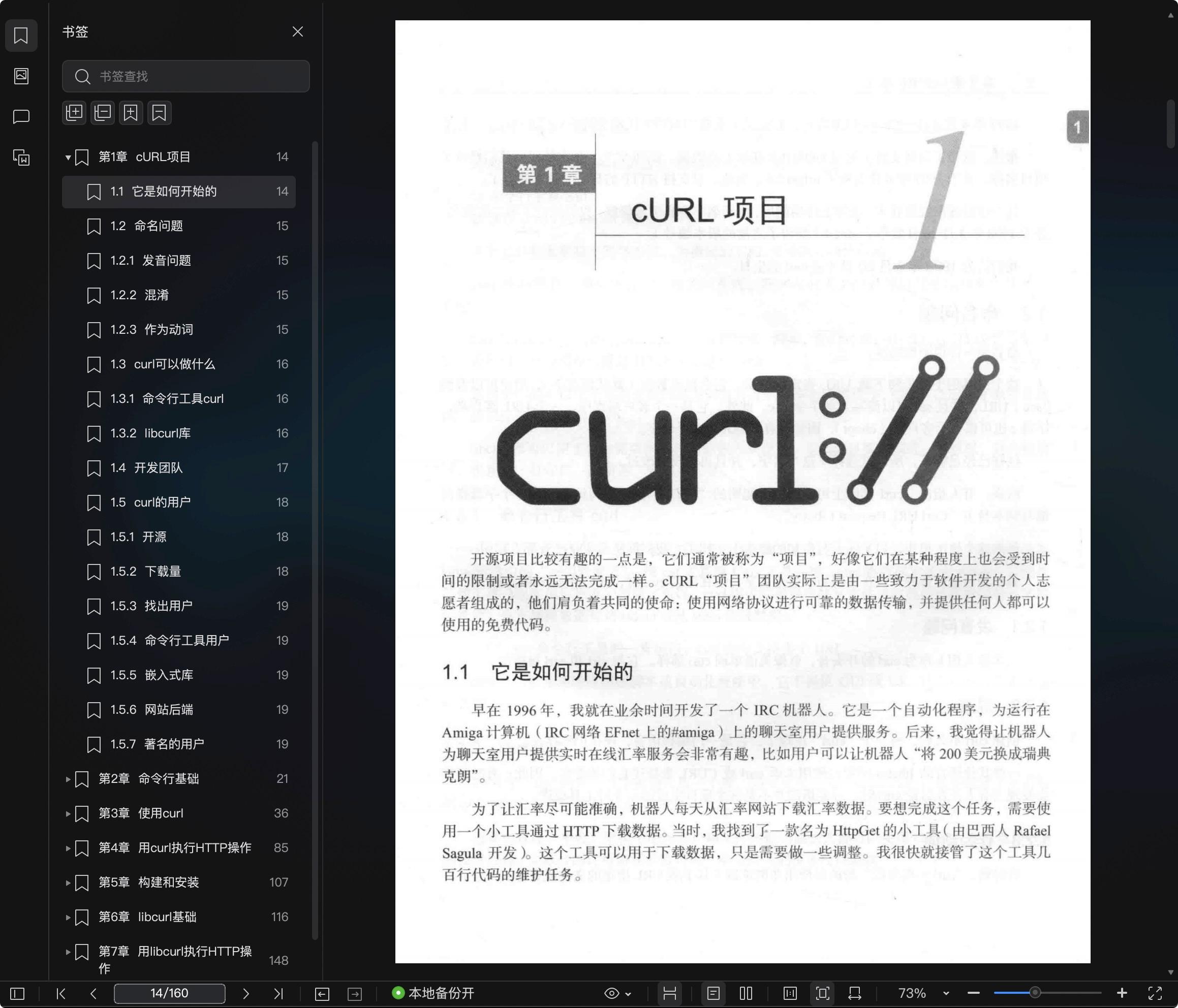Open the thumbnails panel icon in left sidebar
This screenshot has height=1008, width=1178.
(x=21, y=76)
